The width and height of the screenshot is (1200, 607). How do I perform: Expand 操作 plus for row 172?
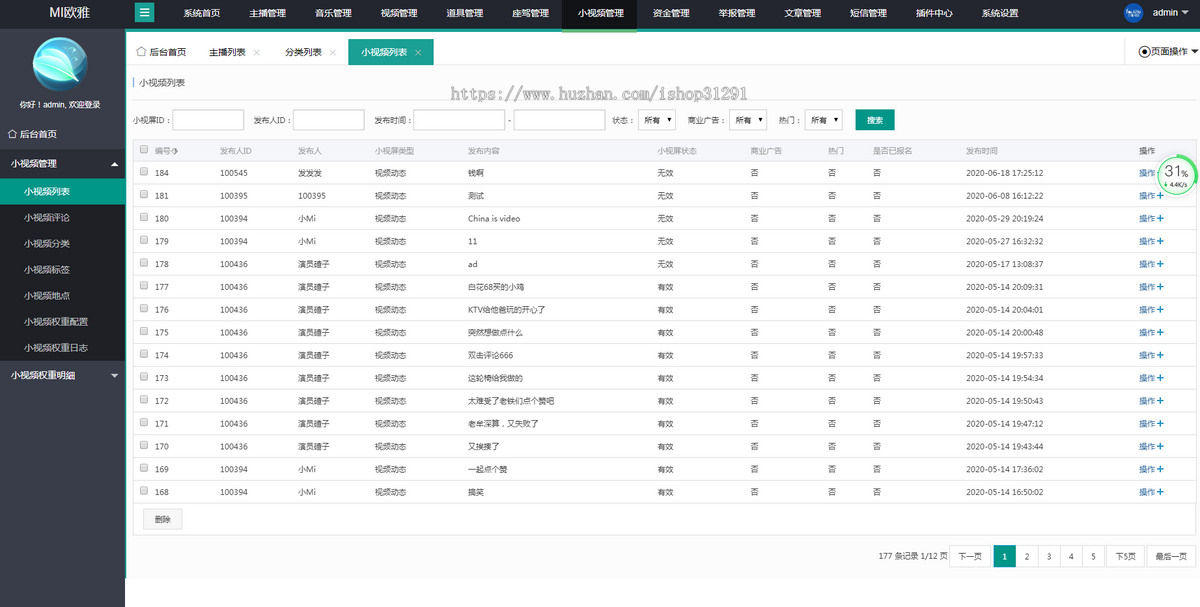click(x=1160, y=401)
